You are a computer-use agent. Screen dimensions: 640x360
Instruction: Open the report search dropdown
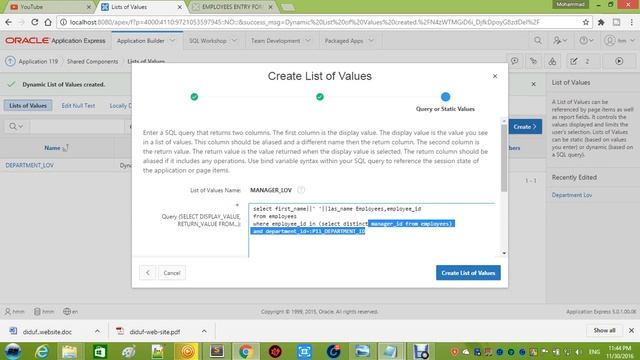[16, 127]
